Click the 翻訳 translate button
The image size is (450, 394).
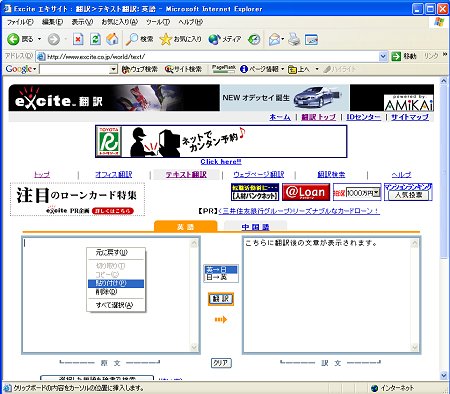221,299
